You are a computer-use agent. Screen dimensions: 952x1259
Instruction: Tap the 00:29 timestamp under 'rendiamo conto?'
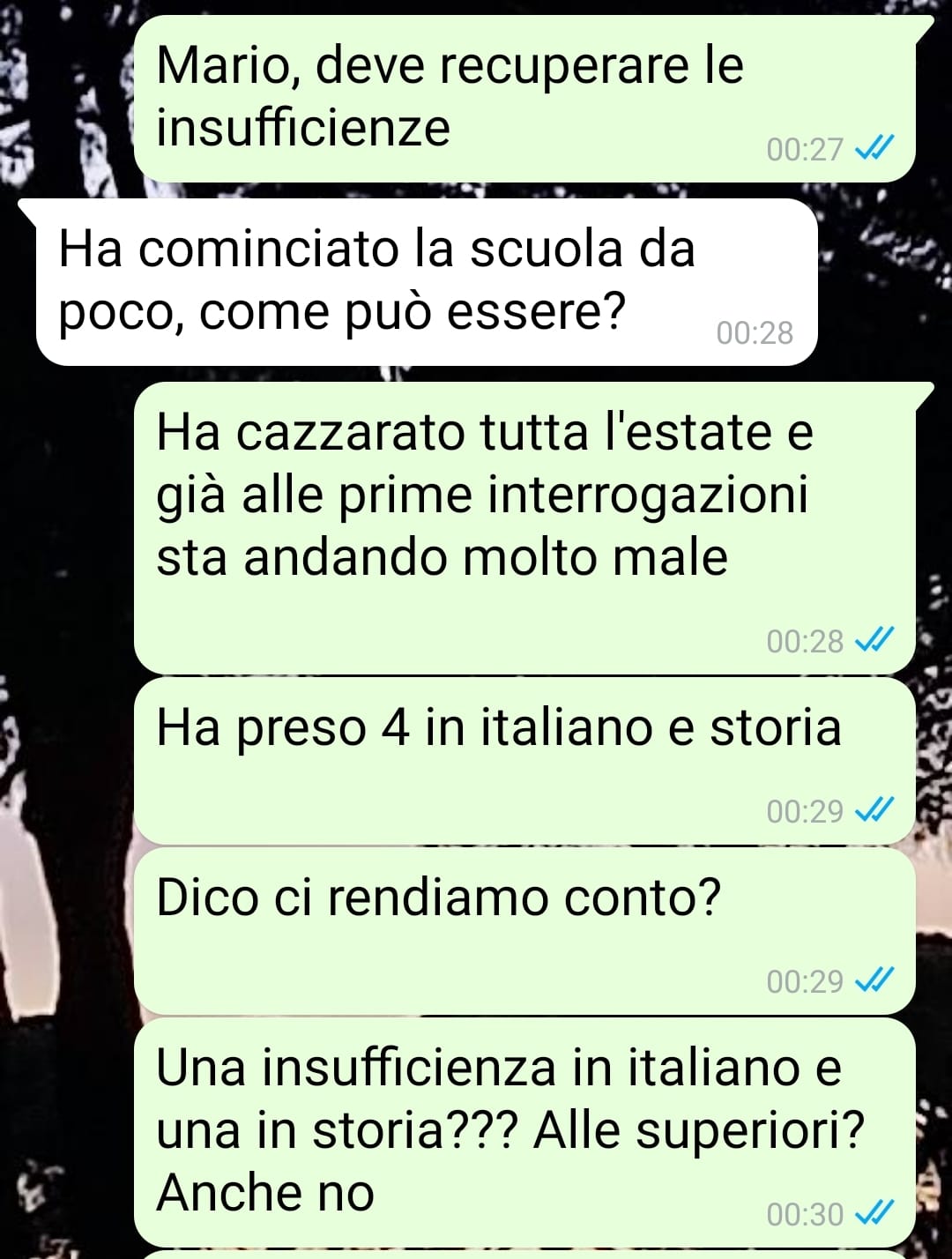click(x=805, y=981)
